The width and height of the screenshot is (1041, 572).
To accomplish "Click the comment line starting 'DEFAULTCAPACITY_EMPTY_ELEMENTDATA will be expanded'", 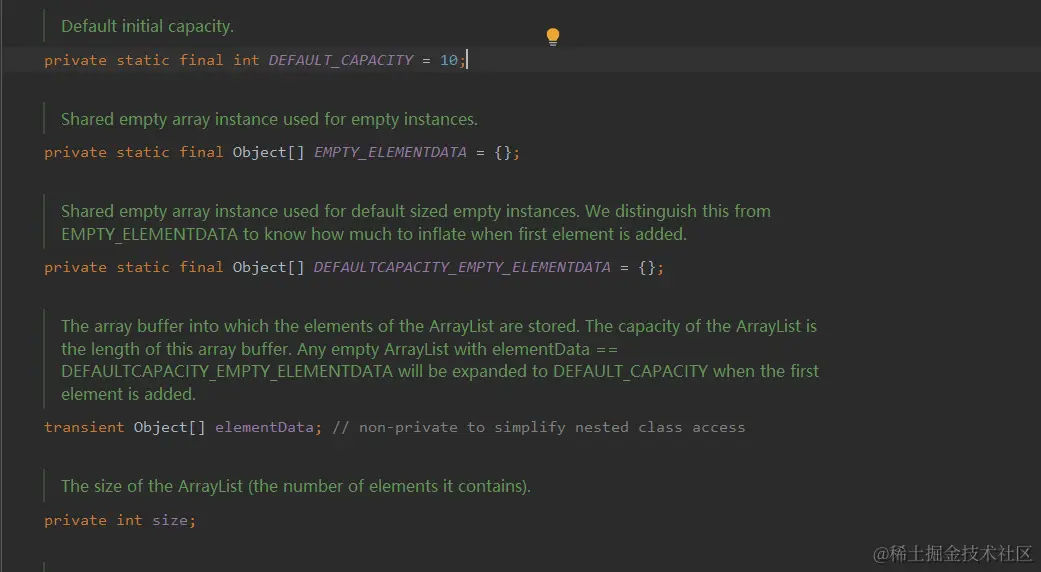I will pos(440,372).
